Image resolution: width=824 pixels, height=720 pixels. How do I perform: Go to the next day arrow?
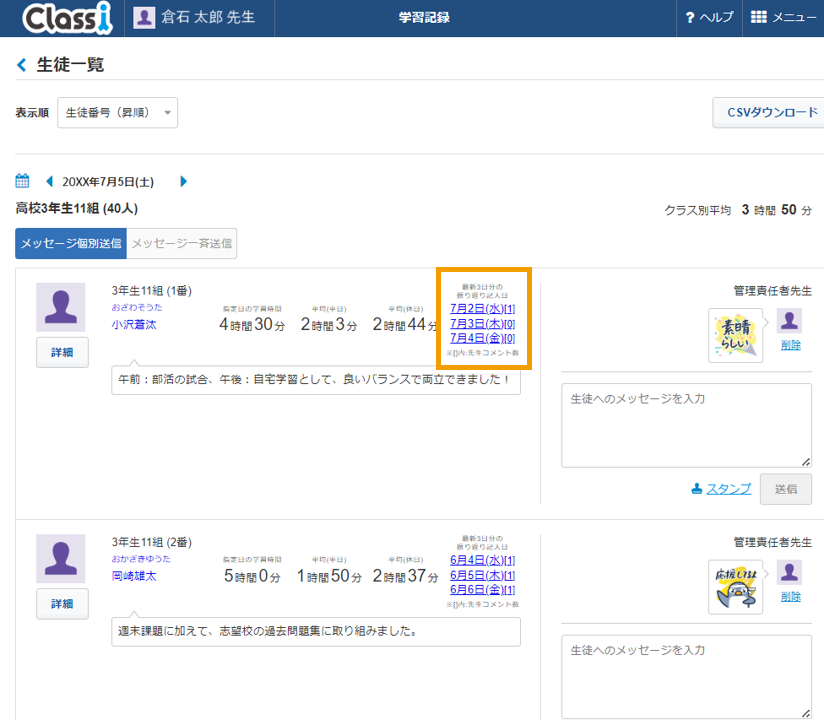click(183, 181)
